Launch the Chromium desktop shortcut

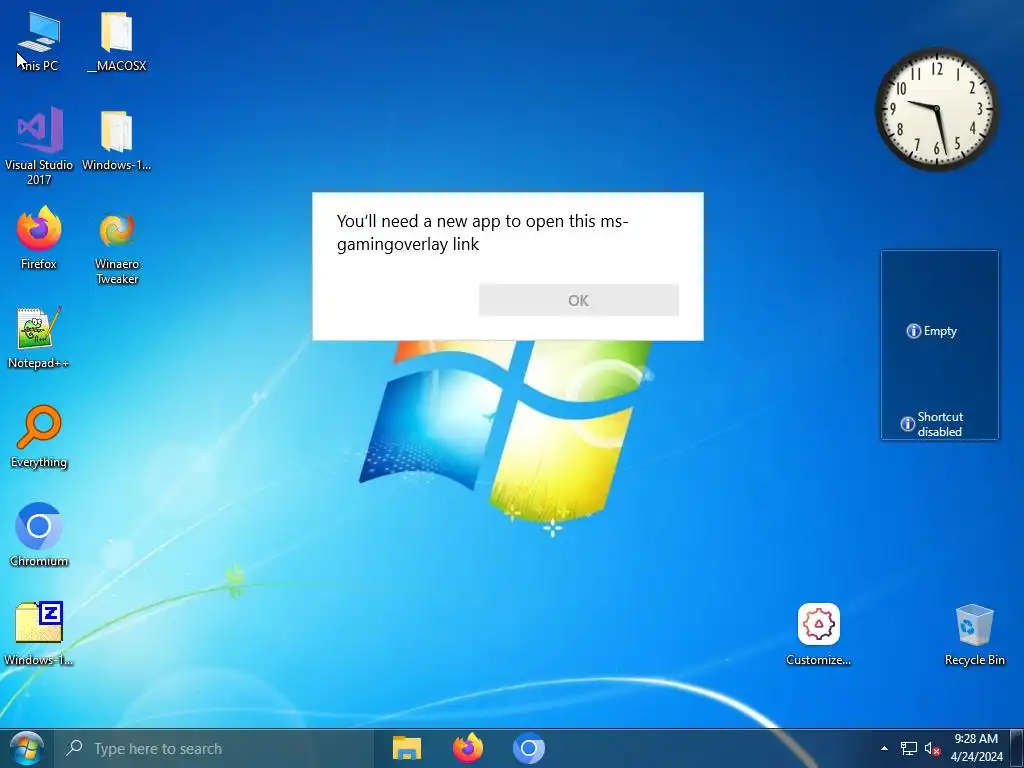click(39, 536)
